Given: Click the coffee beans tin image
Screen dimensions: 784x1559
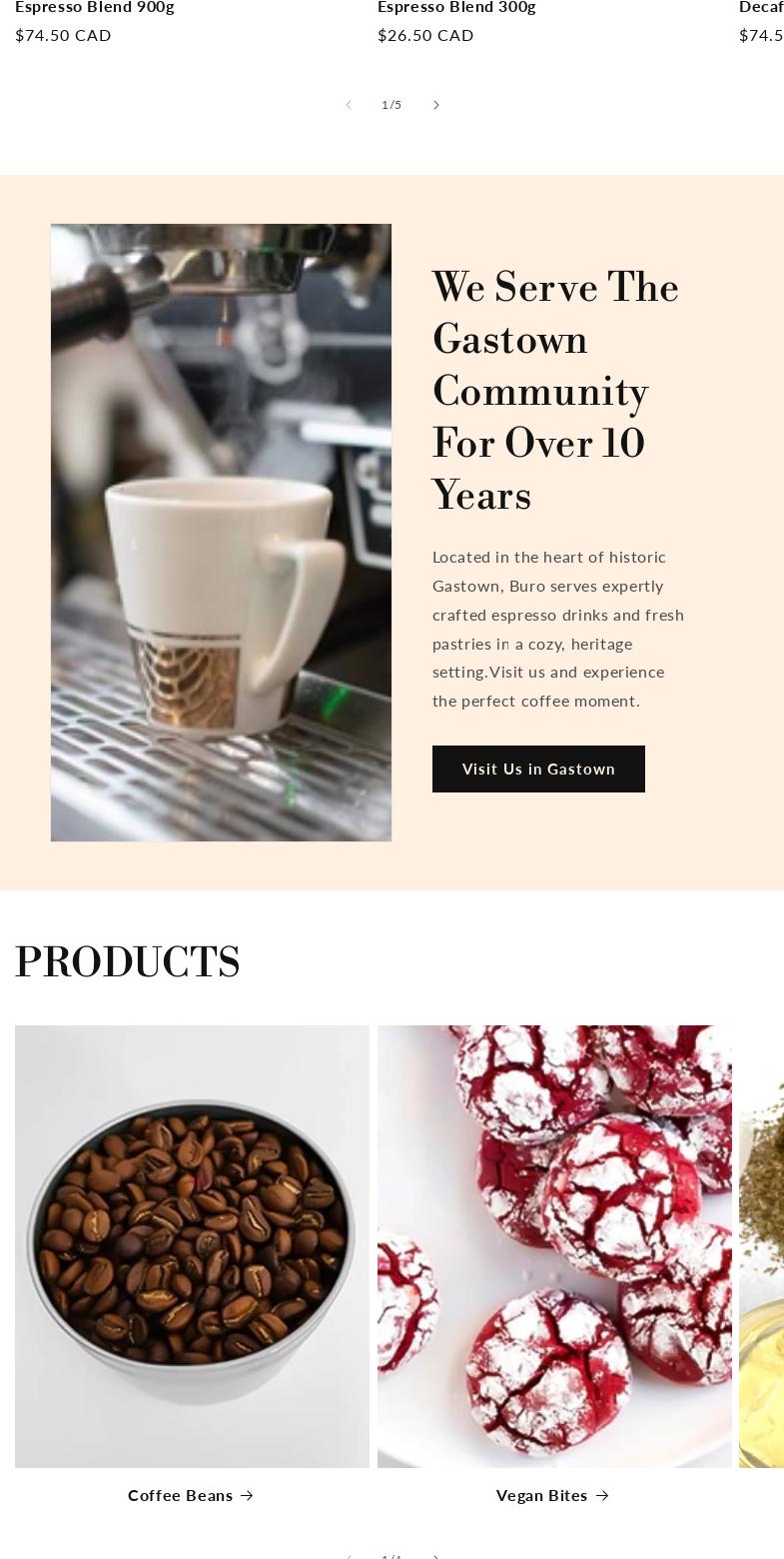Looking at the screenshot, I should click(192, 1246).
